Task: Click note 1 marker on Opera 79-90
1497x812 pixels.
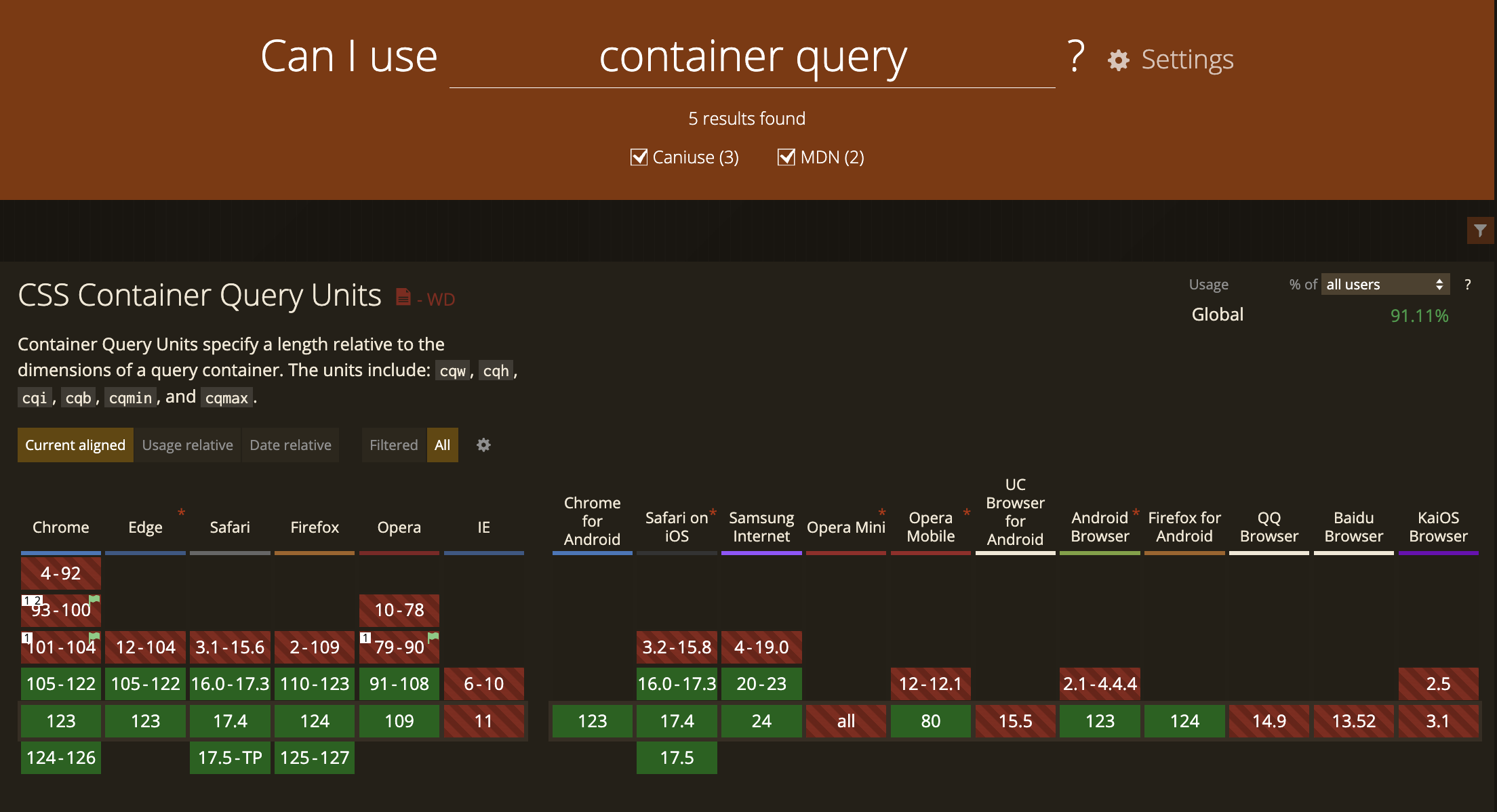Action: tap(365, 638)
